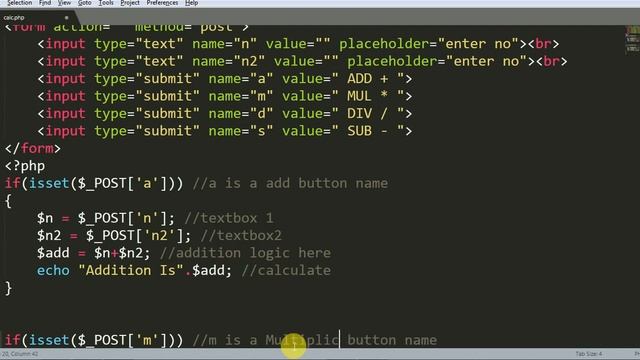Open the Goto menu

(84, 3)
